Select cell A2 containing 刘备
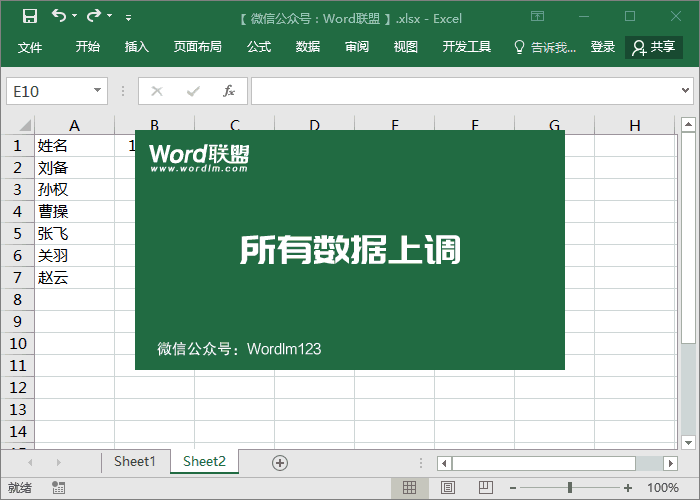 pyautogui.click(x=74, y=167)
